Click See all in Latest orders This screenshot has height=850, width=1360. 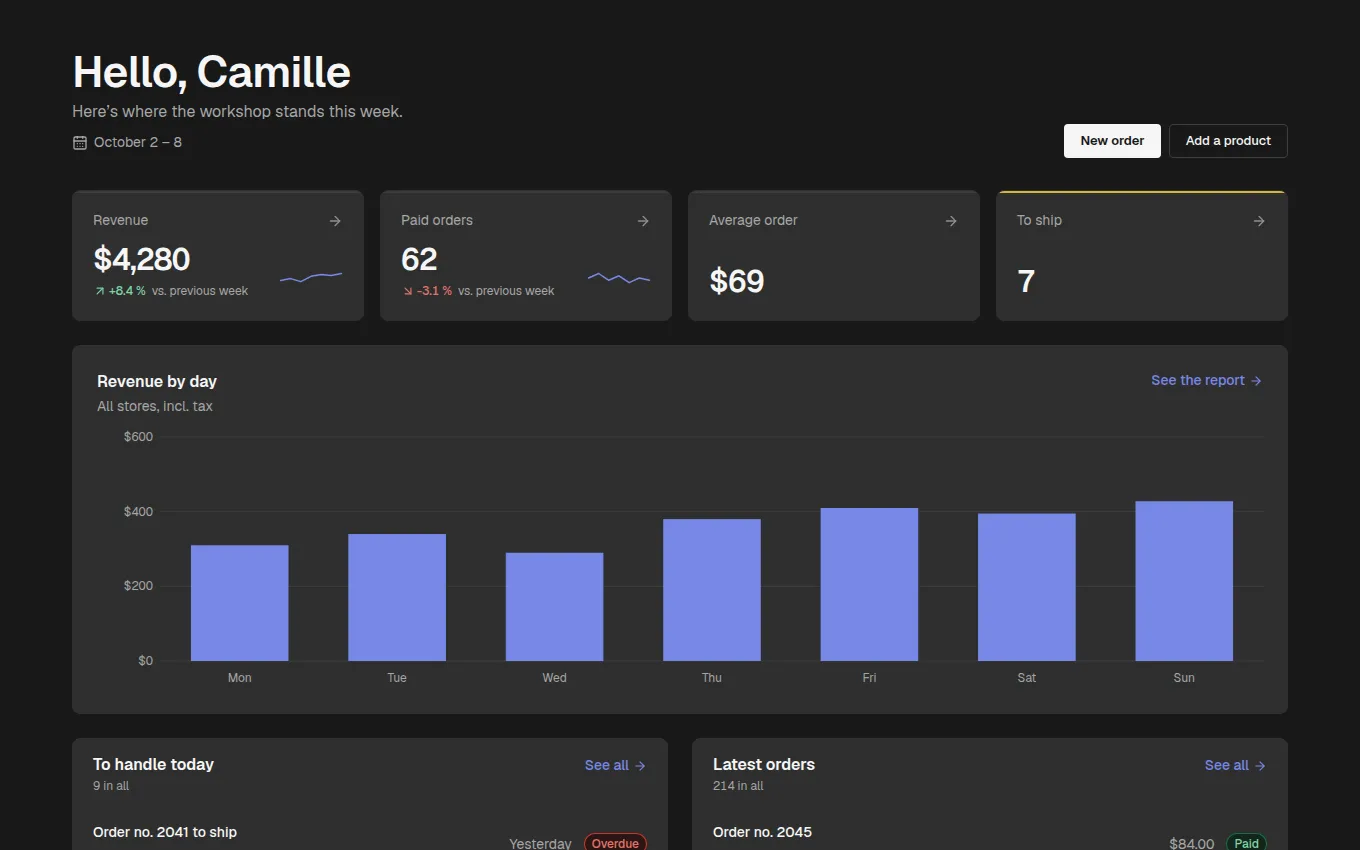pyautogui.click(x=1236, y=765)
